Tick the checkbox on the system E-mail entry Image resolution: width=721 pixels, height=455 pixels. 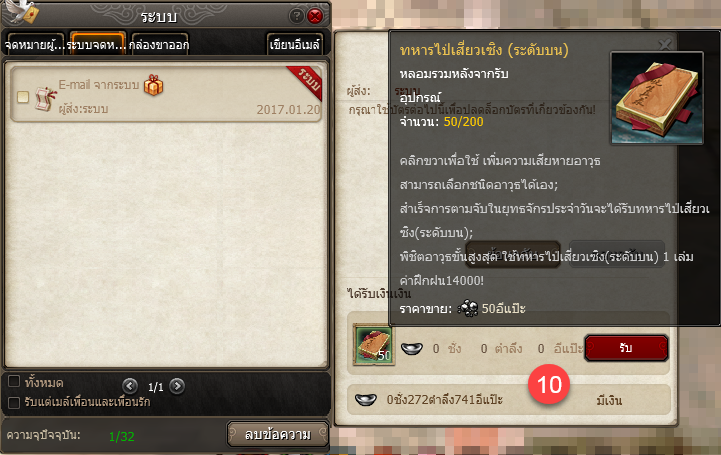(x=23, y=97)
